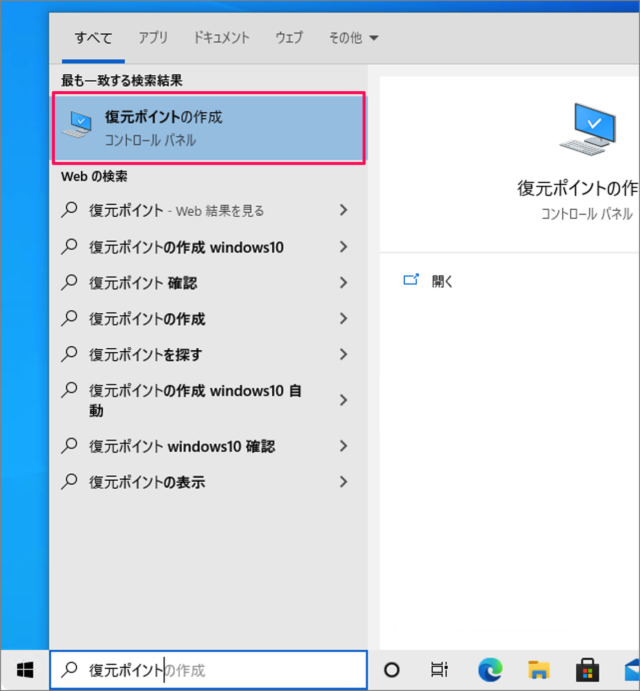Expand arrow for 復元ポイントの作成 windows10 自動
The width and height of the screenshot is (640, 691).
click(344, 400)
